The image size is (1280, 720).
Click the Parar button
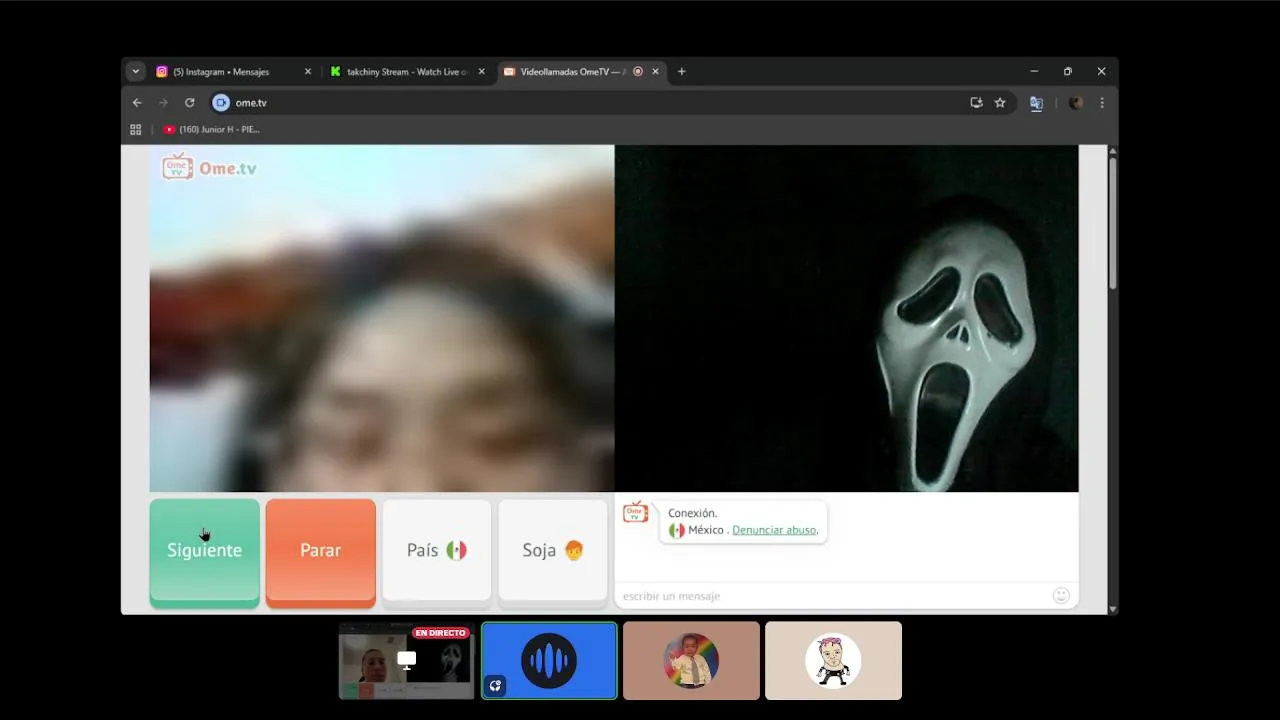pyautogui.click(x=321, y=552)
